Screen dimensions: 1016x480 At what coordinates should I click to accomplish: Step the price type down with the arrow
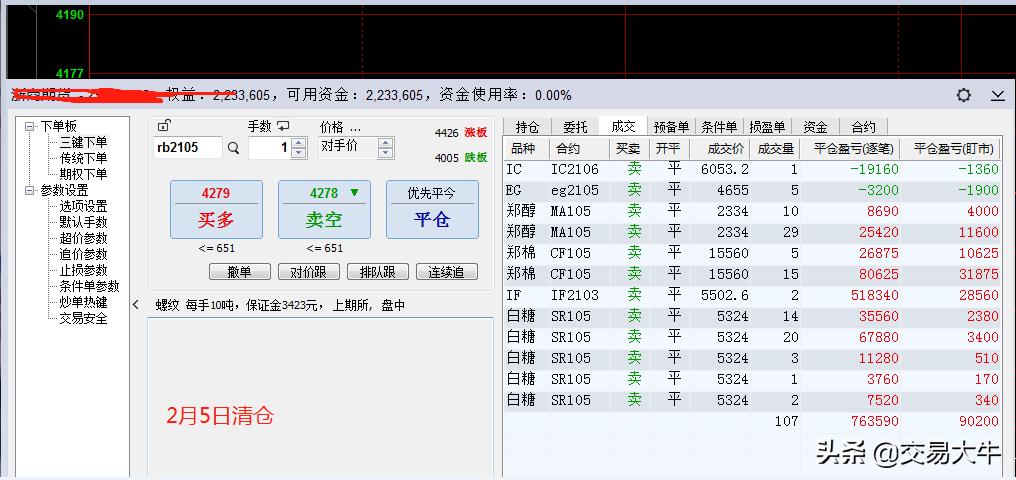[x=385, y=153]
